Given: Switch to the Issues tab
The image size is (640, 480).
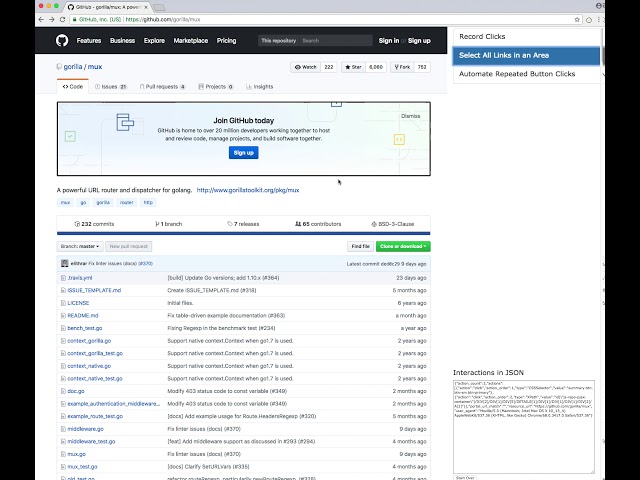Looking at the screenshot, I should pos(111,87).
